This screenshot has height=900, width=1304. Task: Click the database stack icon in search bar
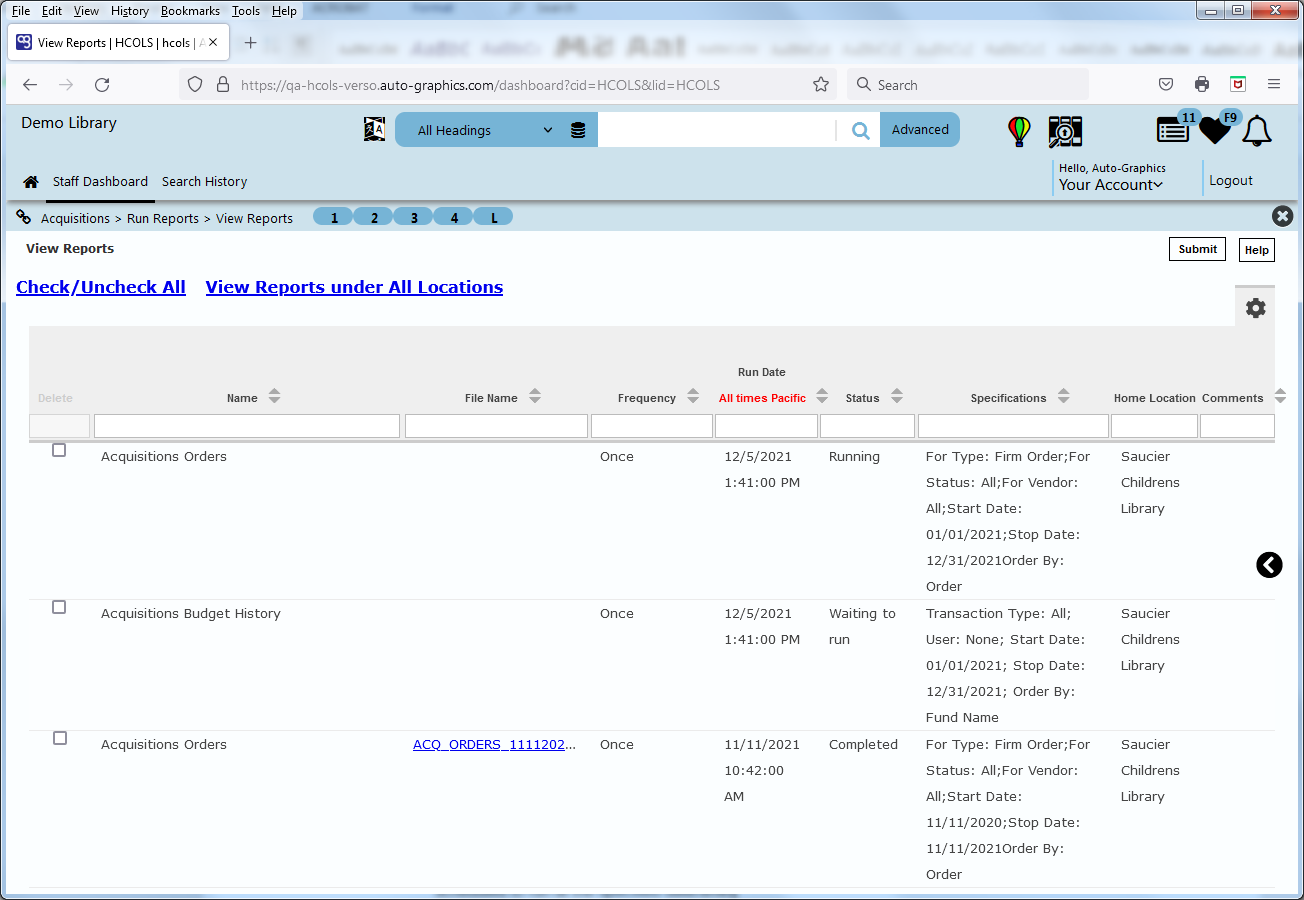click(x=578, y=130)
